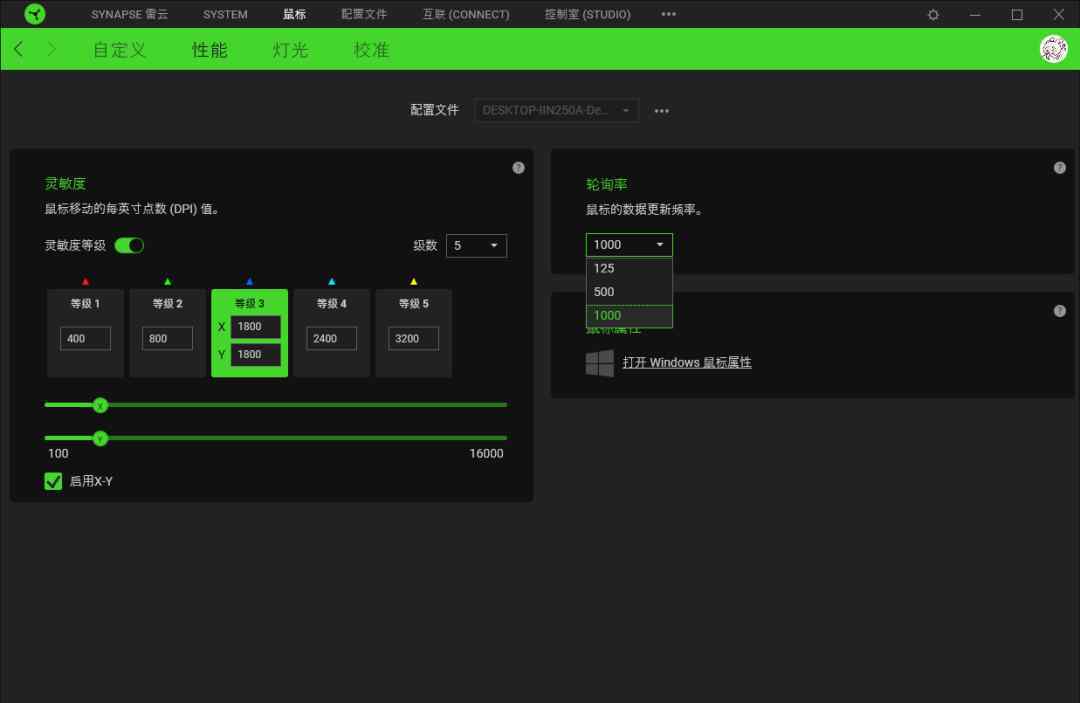Image resolution: width=1080 pixels, height=703 pixels.
Task: Open the user avatar profile
Action: [x=1053, y=49]
